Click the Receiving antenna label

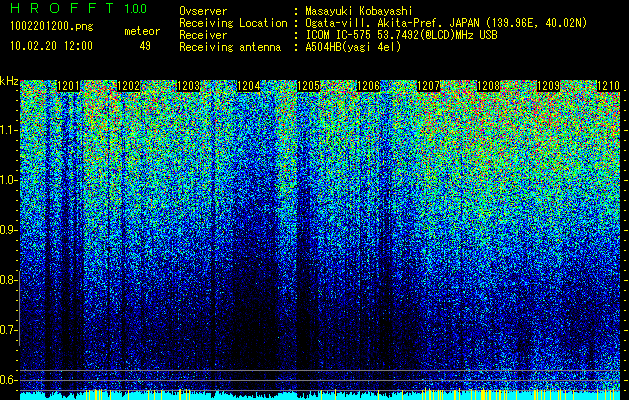click(230, 47)
